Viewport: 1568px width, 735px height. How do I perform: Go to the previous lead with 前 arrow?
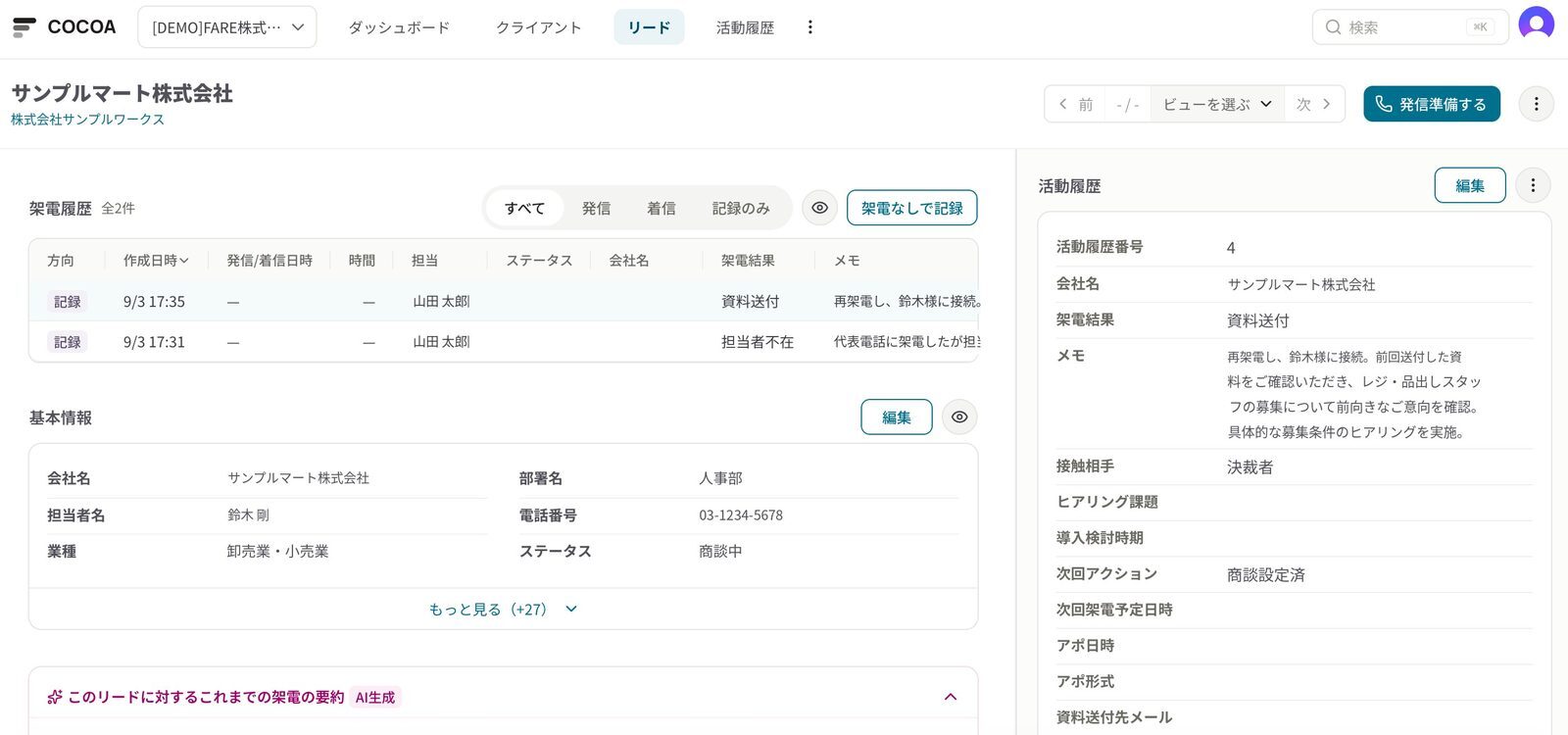pyautogui.click(x=1074, y=104)
